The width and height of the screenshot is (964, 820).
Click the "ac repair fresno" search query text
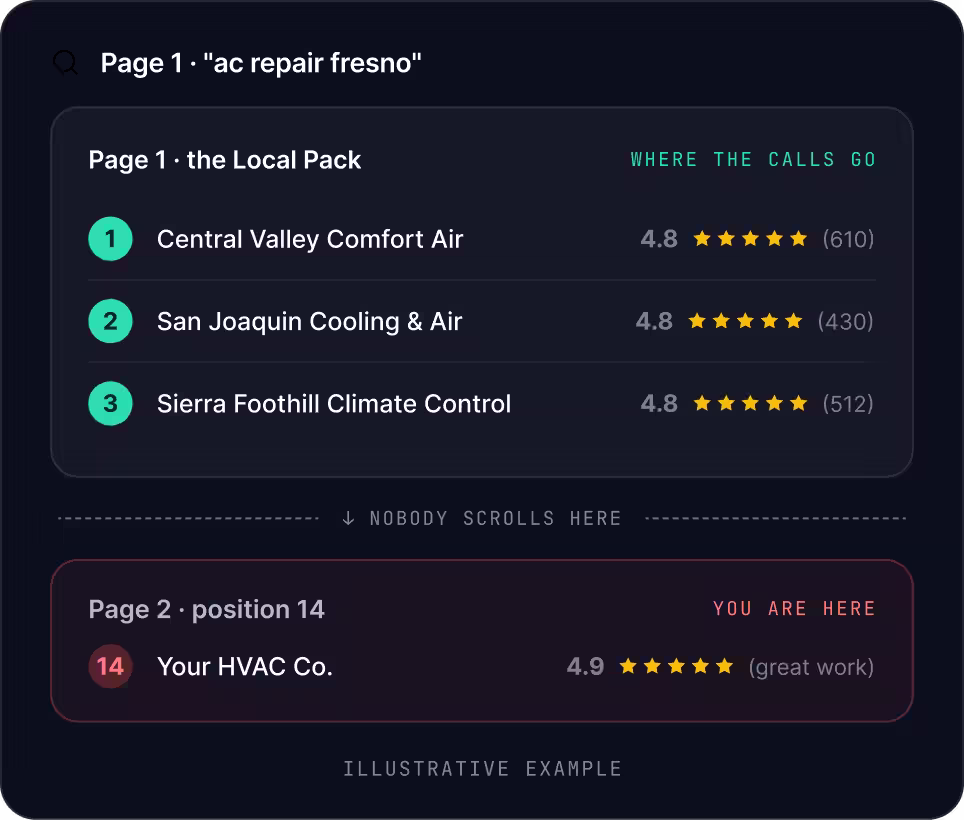(x=312, y=63)
